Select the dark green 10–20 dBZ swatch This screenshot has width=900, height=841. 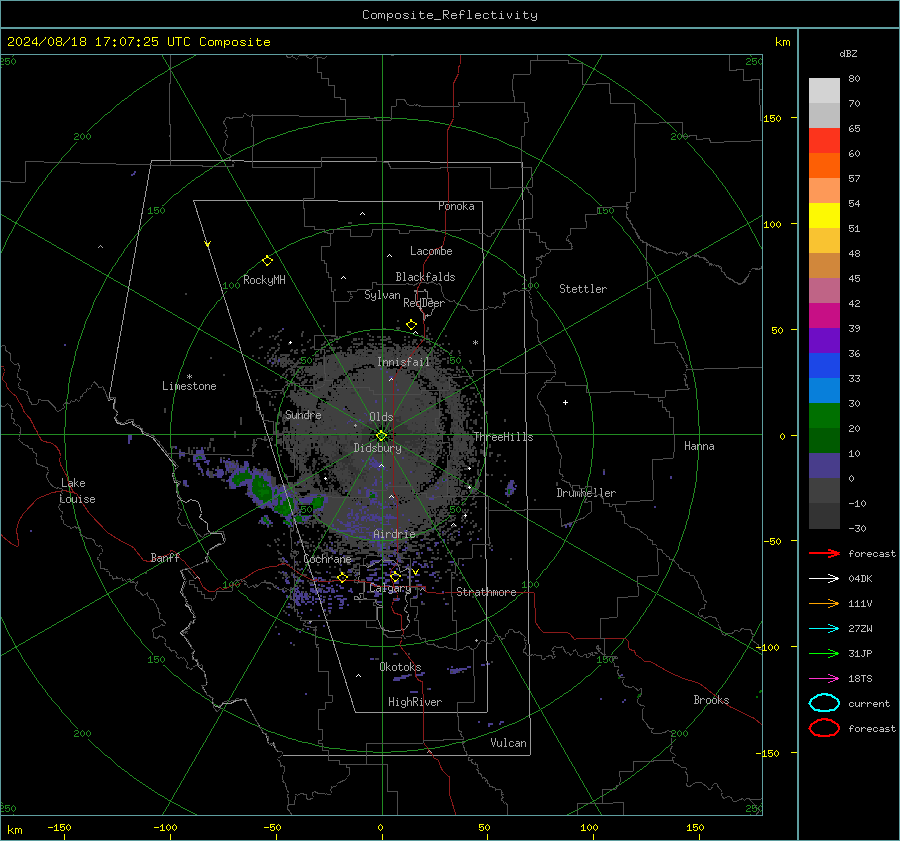tap(824, 440)
